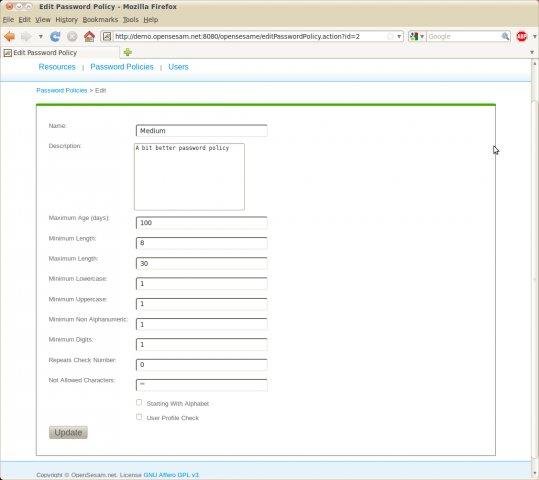
Task: Click the Password Policies breadcrumb link
Action: 62,90
